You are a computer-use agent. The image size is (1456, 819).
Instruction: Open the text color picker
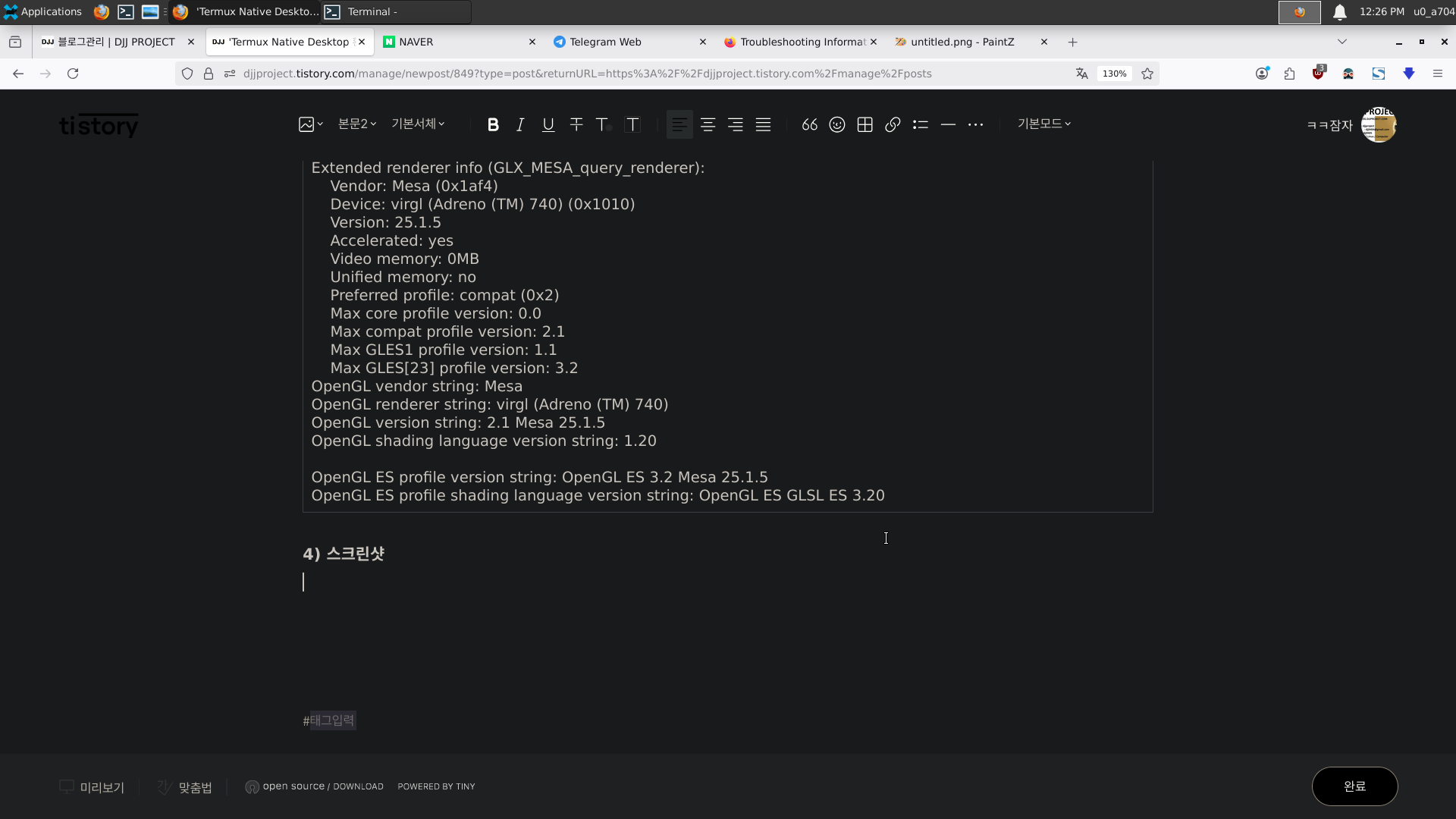click(604, 124)
